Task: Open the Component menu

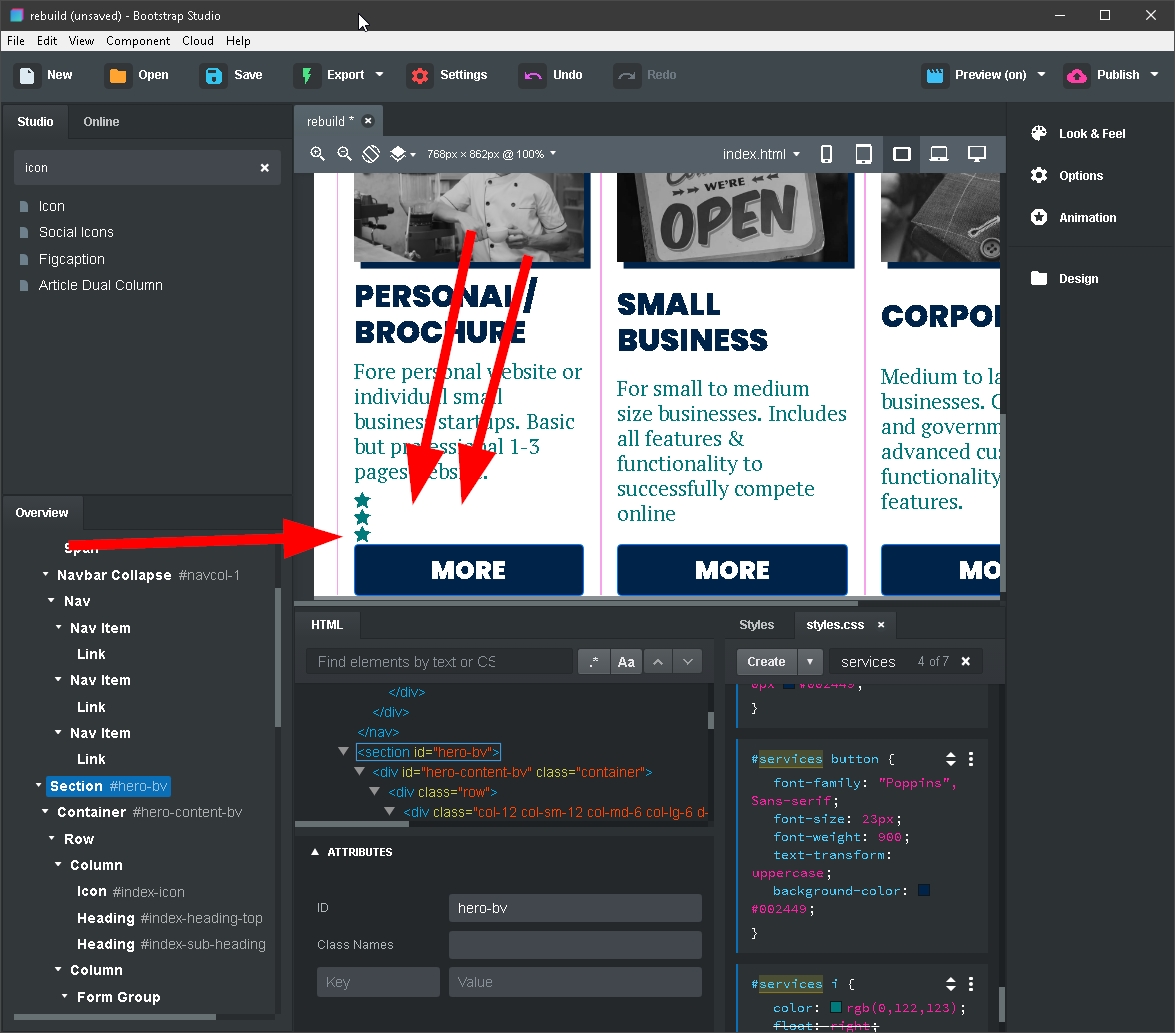Action: tap(138, 40)
